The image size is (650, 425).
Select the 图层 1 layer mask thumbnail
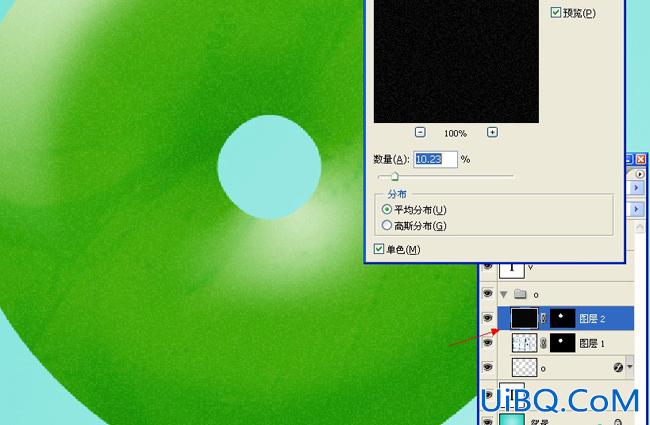tap(563, 343)
